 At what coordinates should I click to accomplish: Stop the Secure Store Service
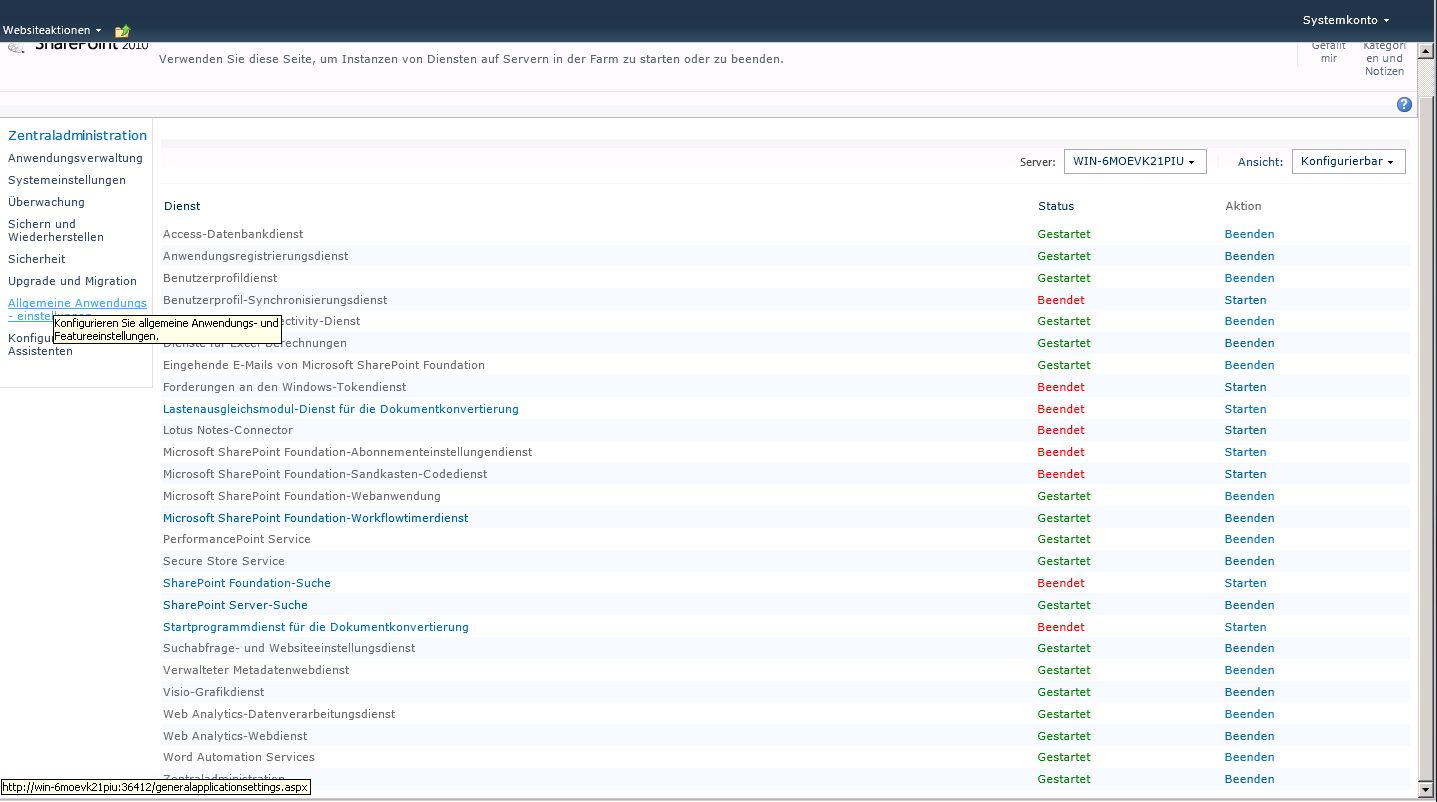(x=1249, y=561)
